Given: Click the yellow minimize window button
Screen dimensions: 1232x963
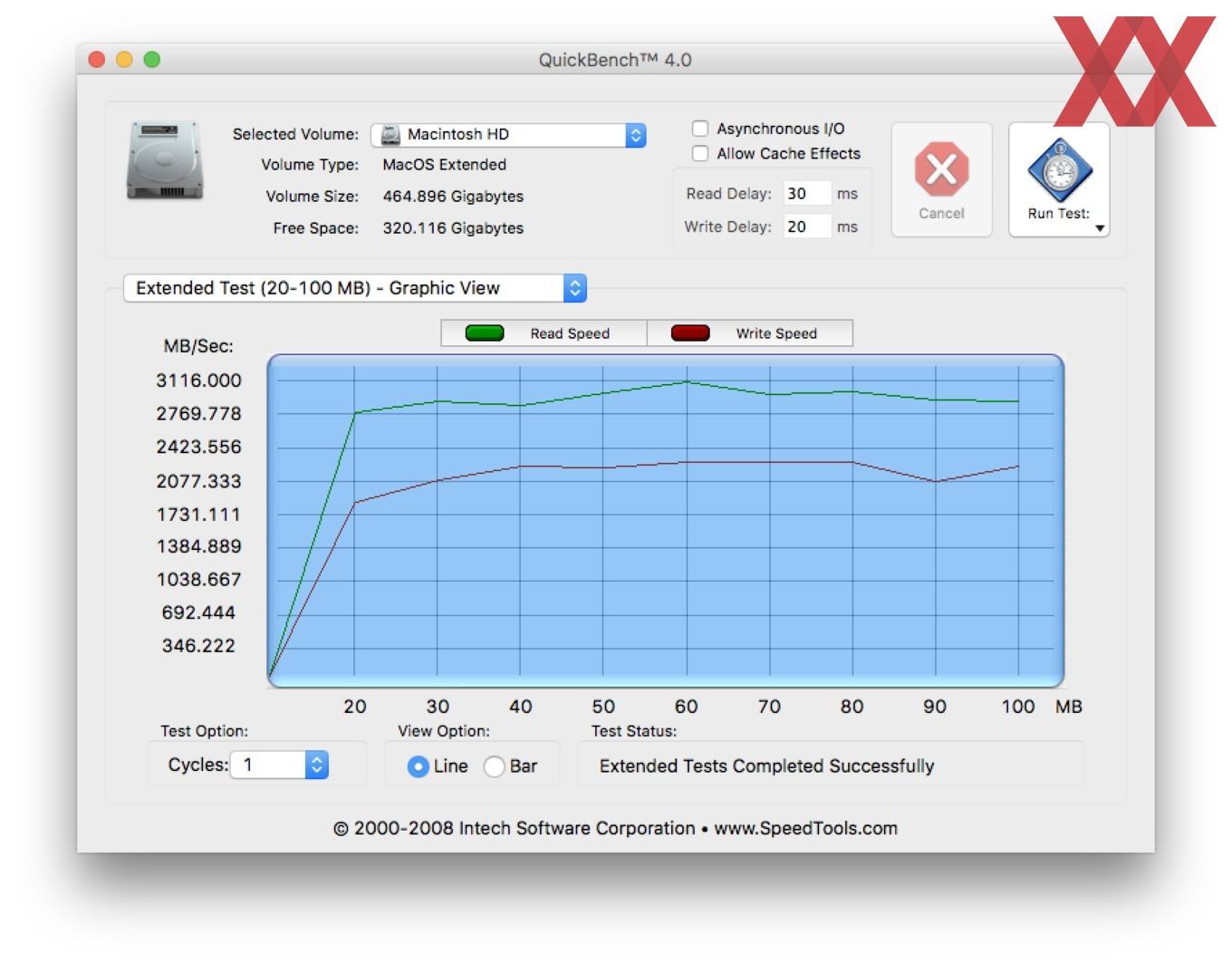Looking at the screenshot, I should (124, 60).
